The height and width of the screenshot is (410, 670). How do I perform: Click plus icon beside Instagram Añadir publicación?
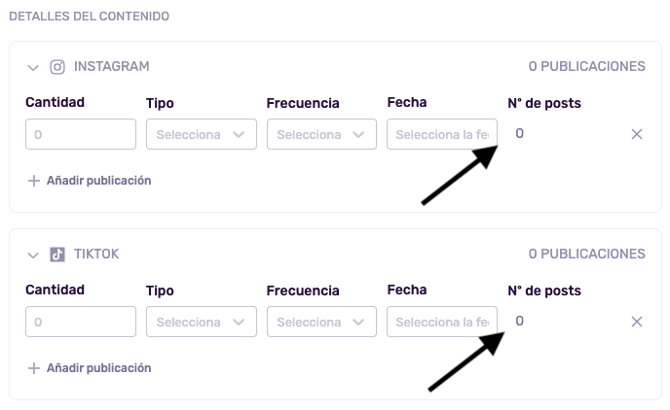34,181
